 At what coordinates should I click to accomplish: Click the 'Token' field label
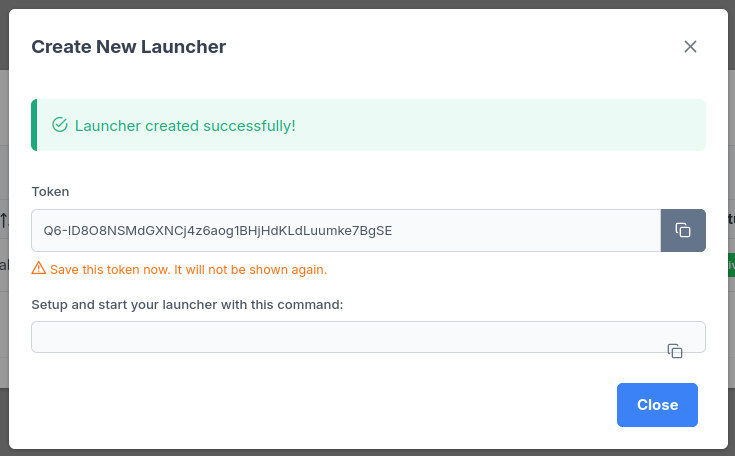tap(50, 192)
